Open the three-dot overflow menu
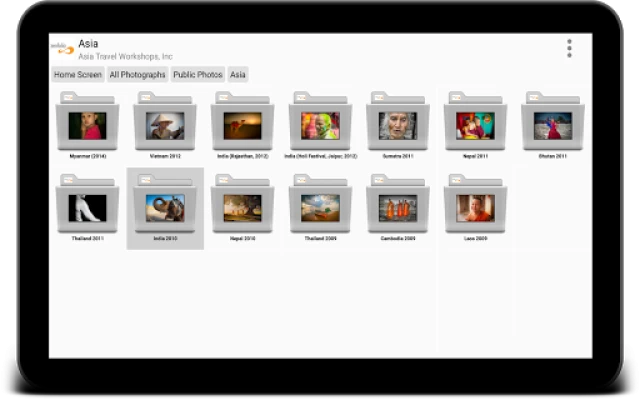 [569, 48]
